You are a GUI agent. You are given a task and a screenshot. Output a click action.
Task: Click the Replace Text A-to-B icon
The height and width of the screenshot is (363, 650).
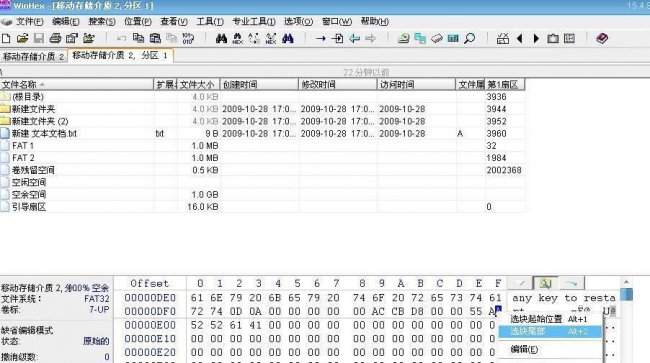coord(254,39)
